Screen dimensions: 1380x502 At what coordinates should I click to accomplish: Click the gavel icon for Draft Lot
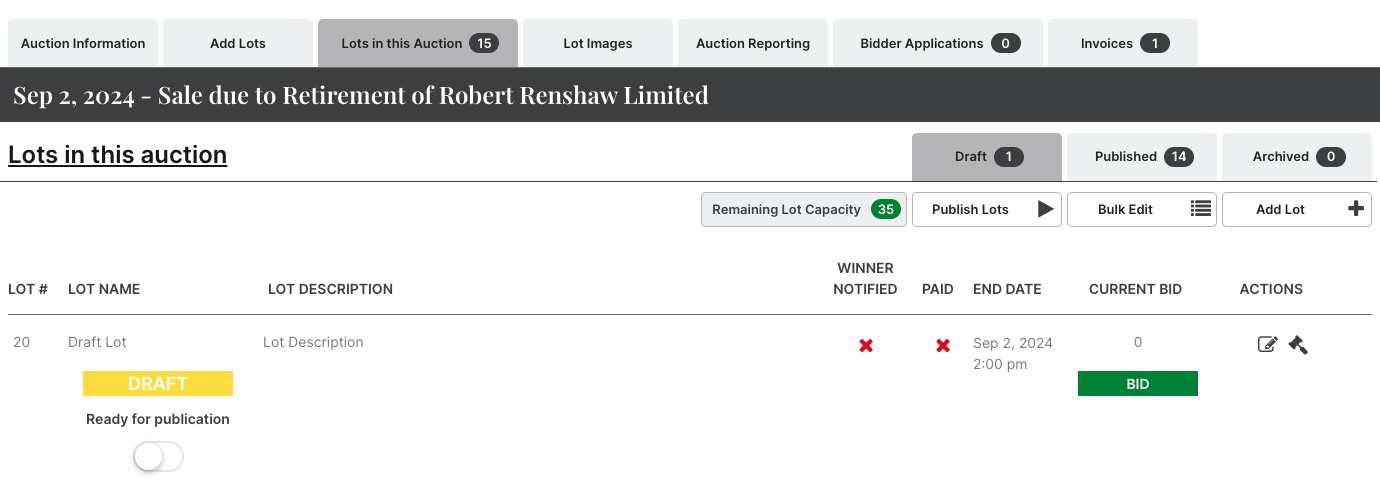(1298, 345)
